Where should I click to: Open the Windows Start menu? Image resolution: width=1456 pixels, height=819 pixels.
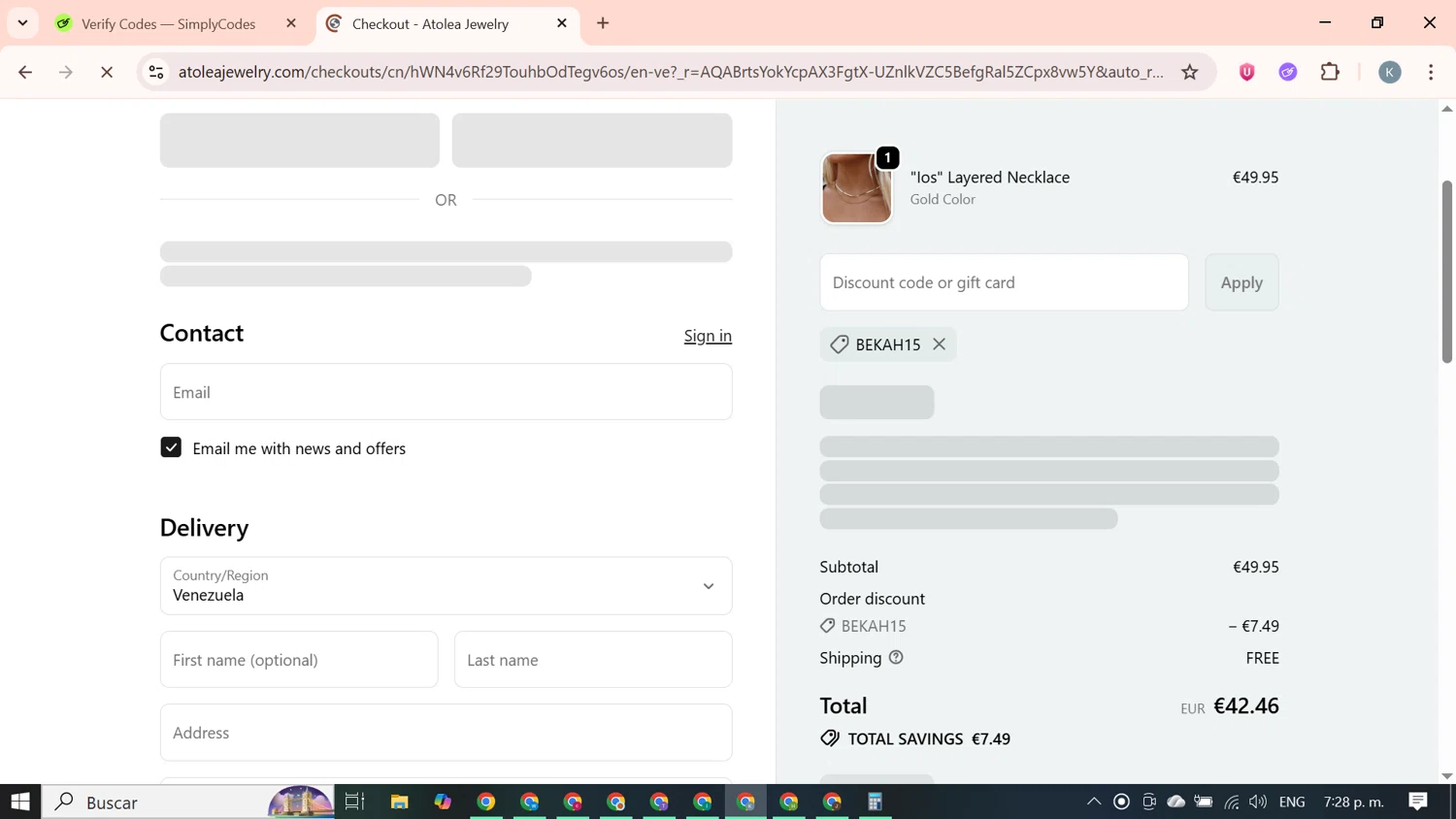[x=20, y=802]
